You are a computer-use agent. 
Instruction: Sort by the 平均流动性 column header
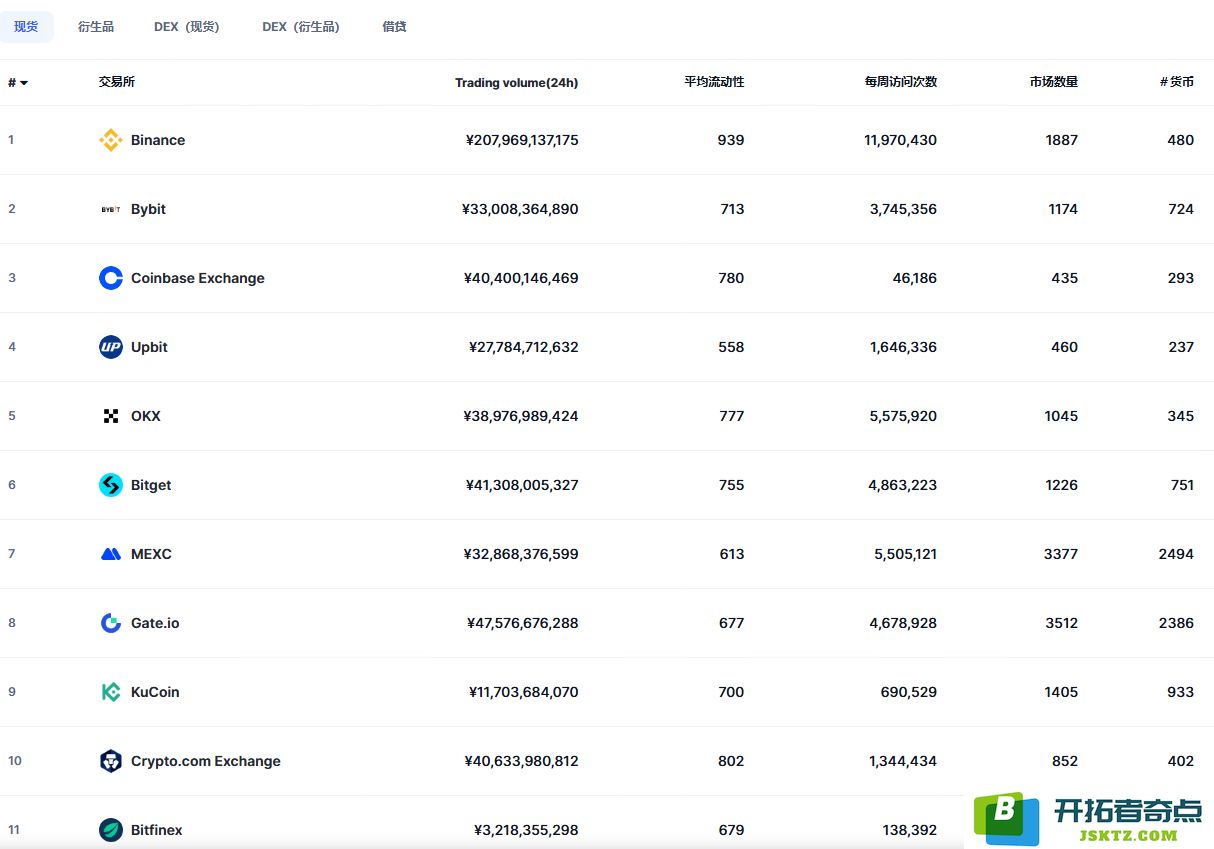(714, 82)
